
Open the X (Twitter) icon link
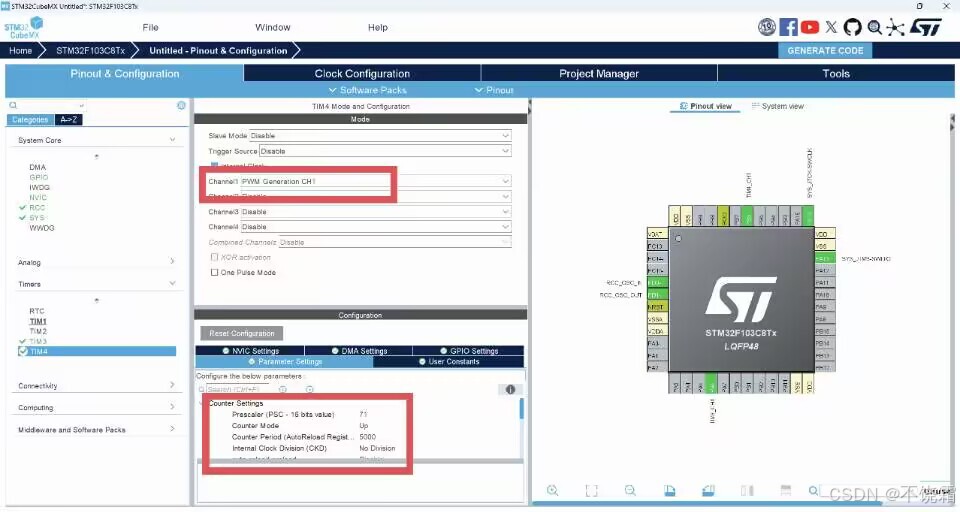pos(831,27)
